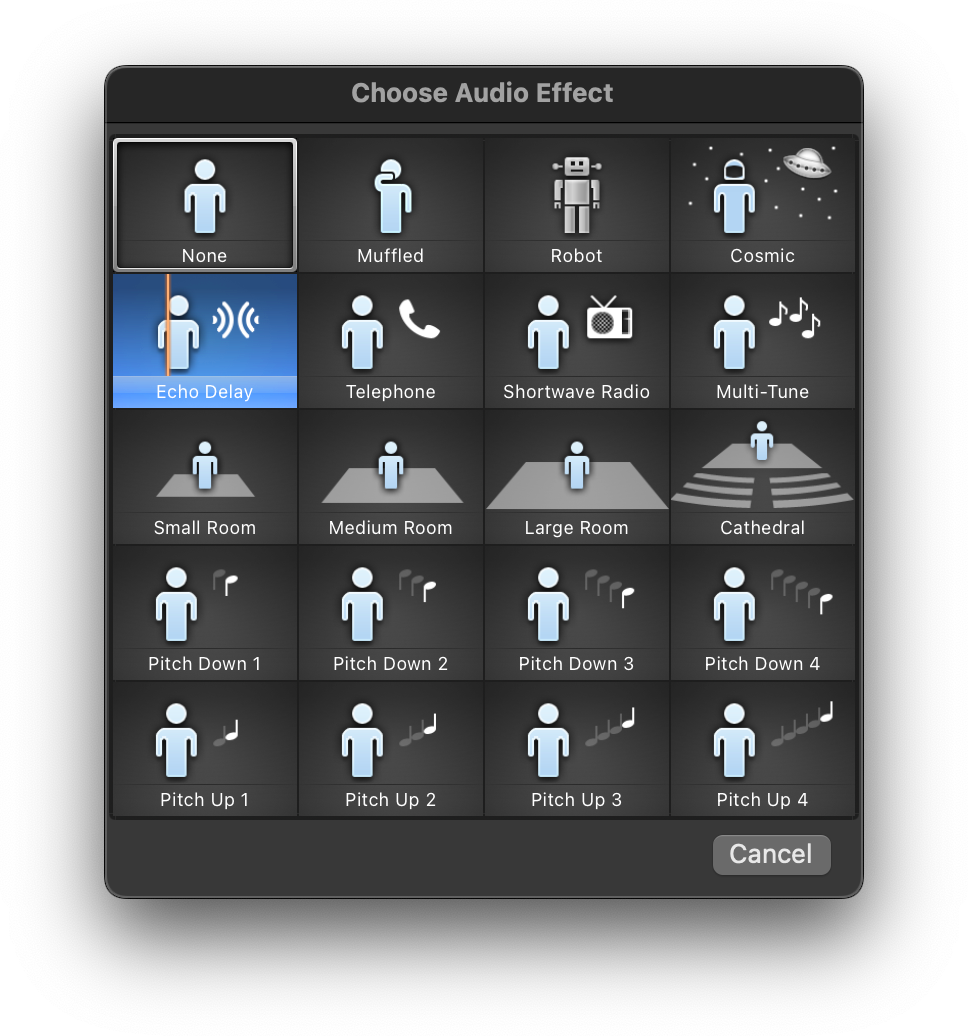Image resolution: width=968 pixels, height=1036 pixels.
Task: Apply the Medium Room reverb
Action: click(x=391, y=477)
